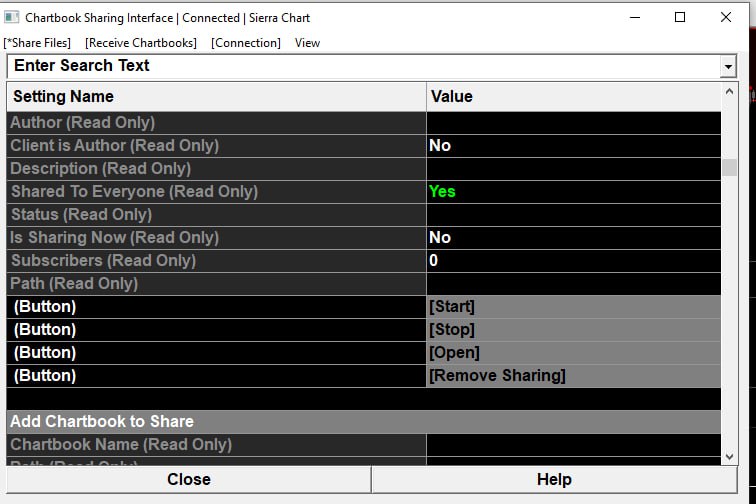Image resolution: width=756 pixels, height=504 pixels.
Task: Select the Path (Read Only) row
Action: click(364, 284)
